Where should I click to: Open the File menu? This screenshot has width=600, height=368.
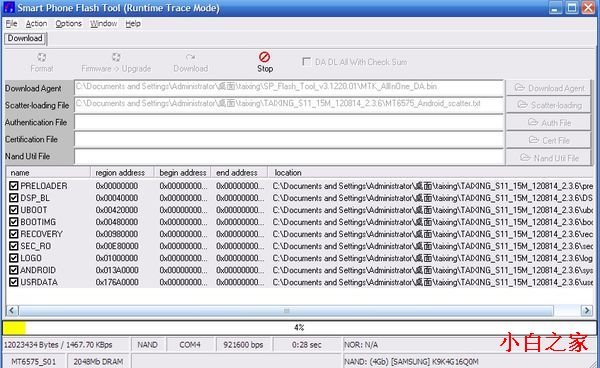pos(11,24)
